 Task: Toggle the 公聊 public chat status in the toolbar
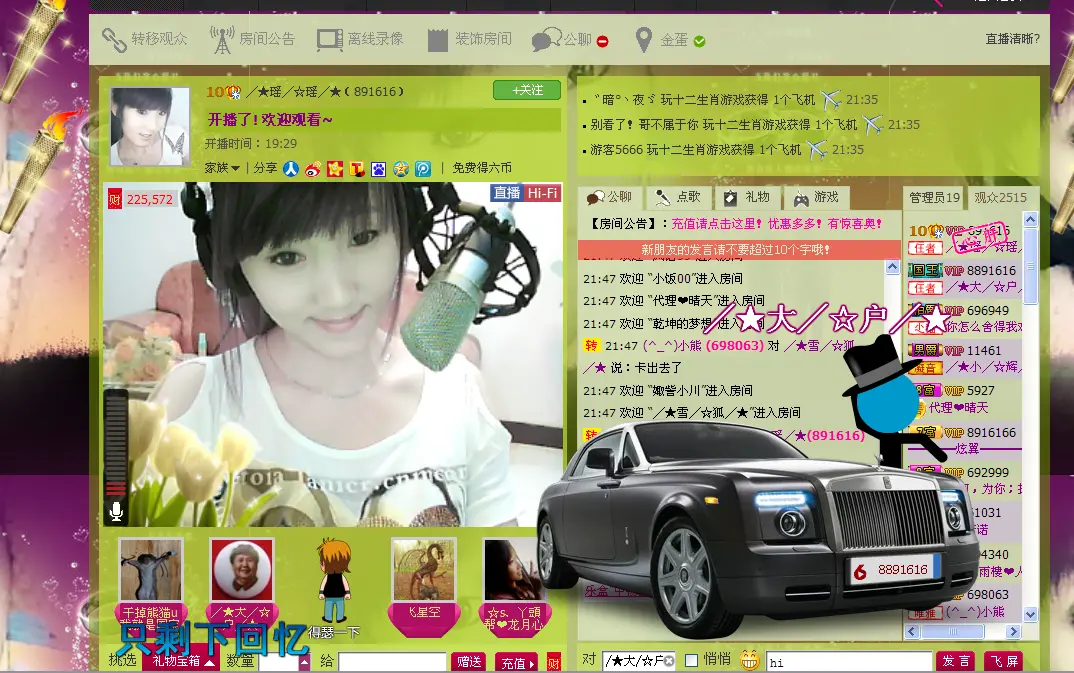(x=570, y=40)
